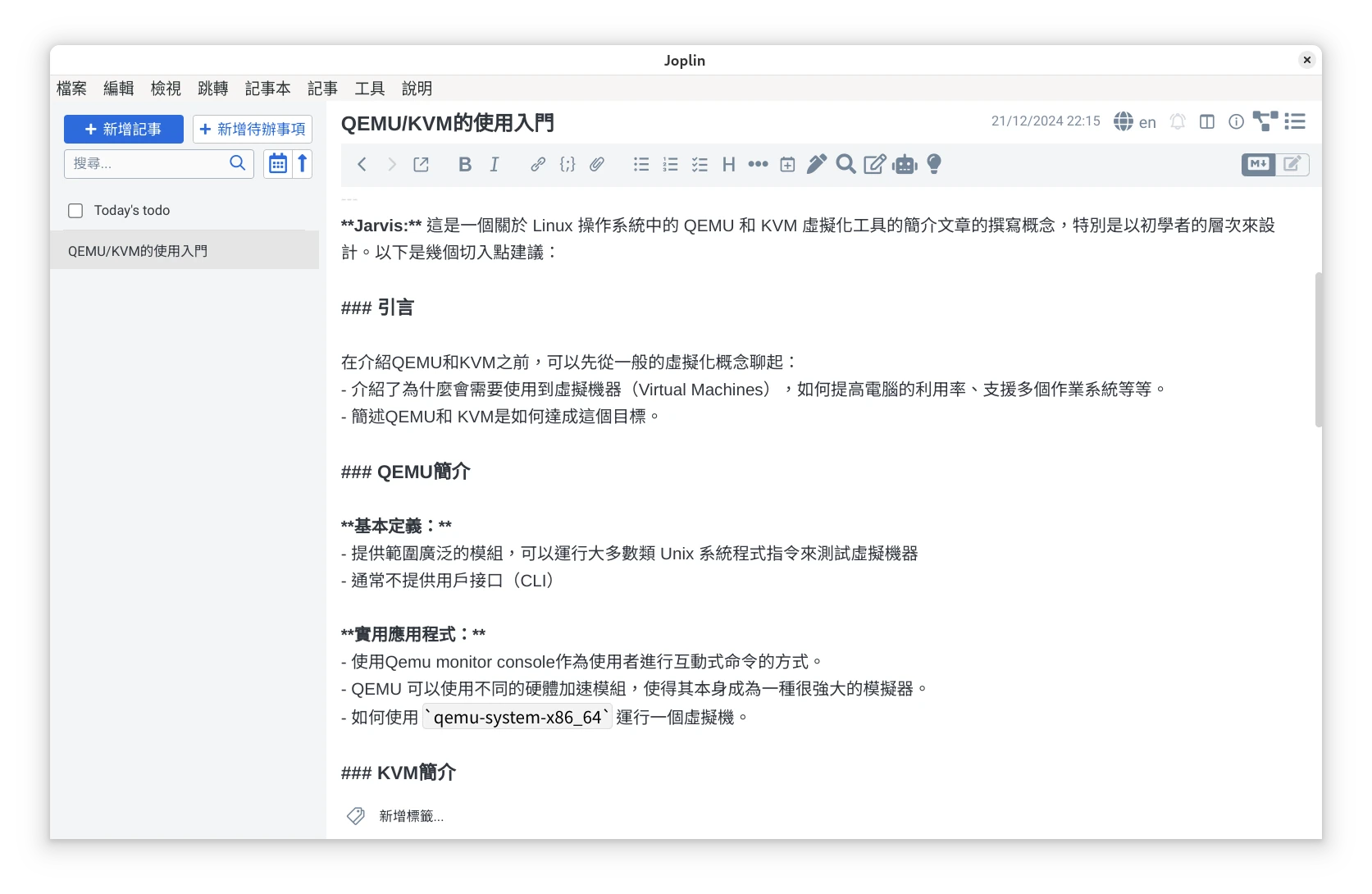The image size is (1372, 894).
Task: Expand extra toolbar options via ellipsis
Action: tap(757, 164)
